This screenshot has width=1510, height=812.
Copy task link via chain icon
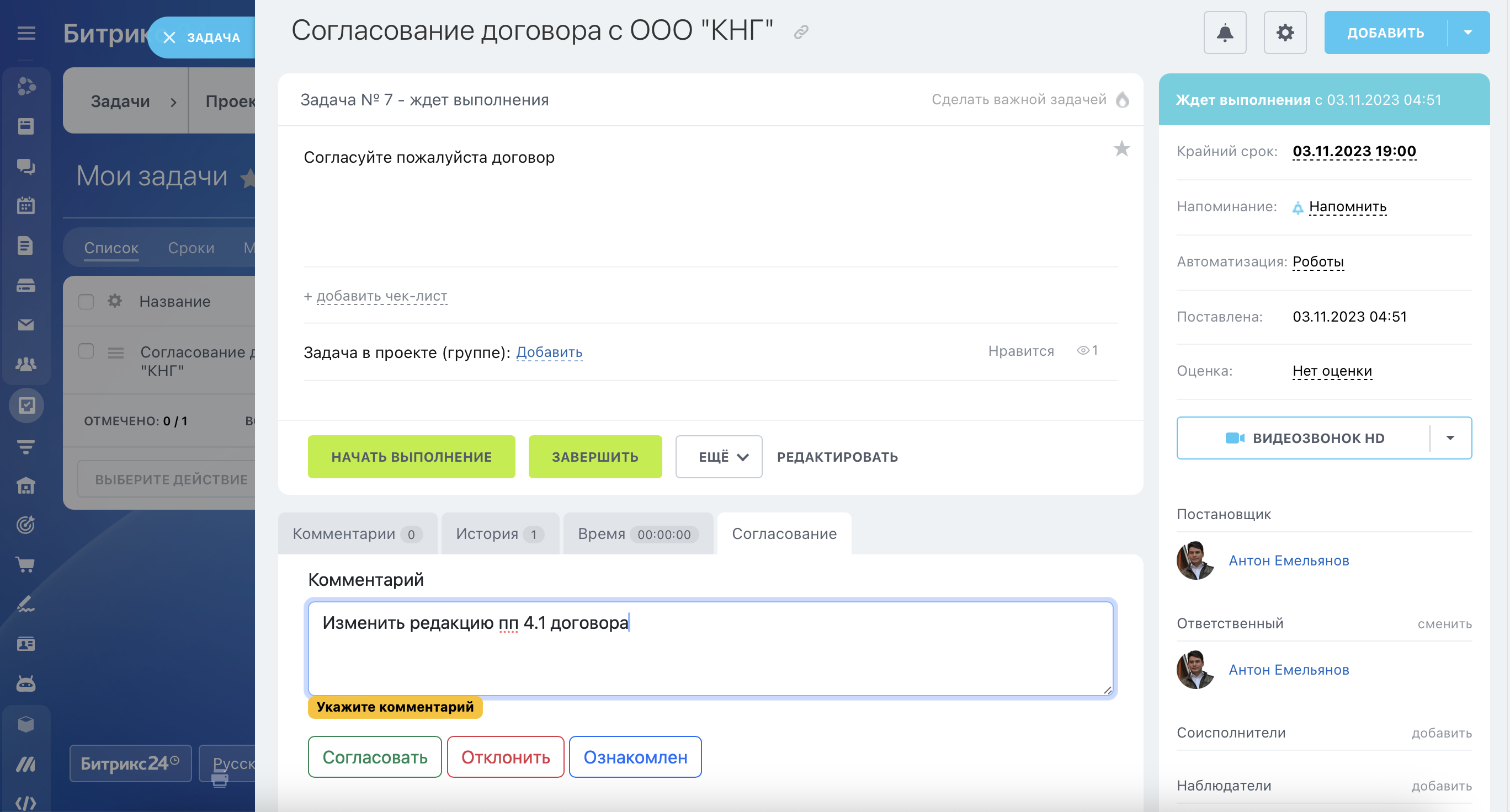[801, 32]
